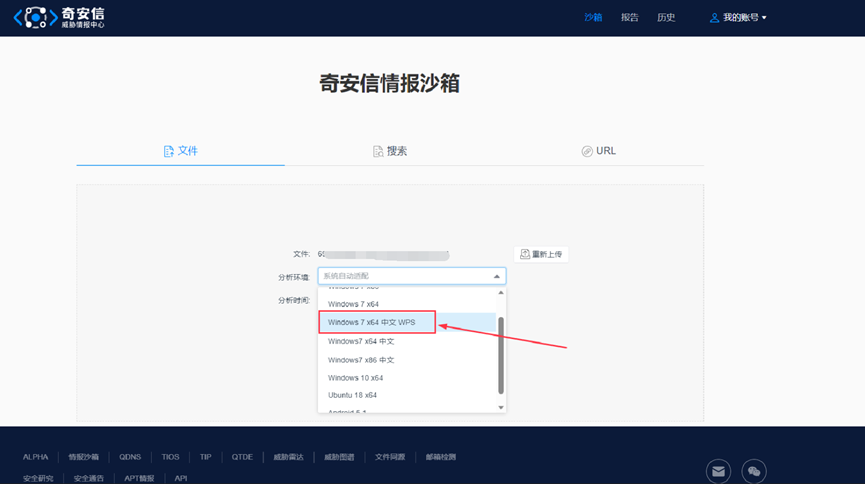Open the TIOS footer link
This screenshot has height=484, width=865.
(x=170, y=457)
